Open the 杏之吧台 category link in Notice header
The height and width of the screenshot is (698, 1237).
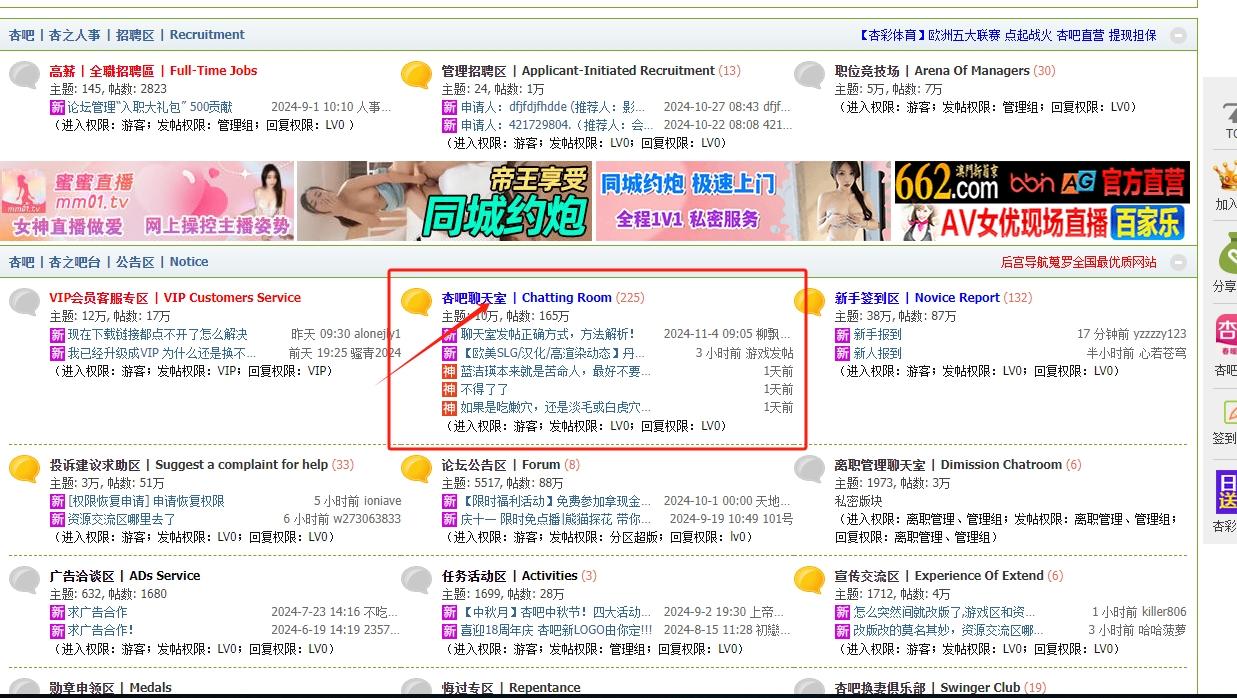75,262
